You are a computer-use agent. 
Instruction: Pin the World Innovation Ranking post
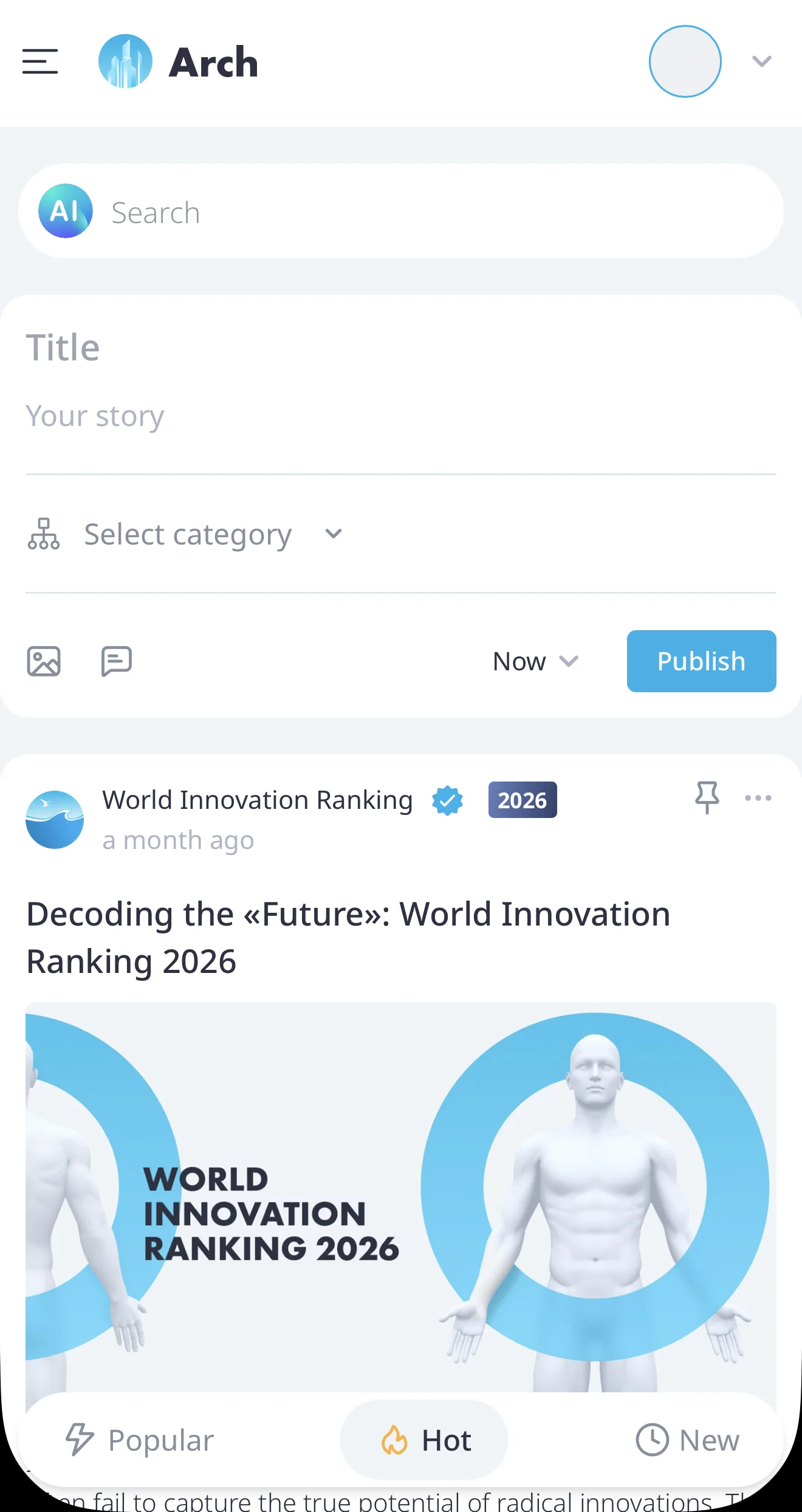point(707,798)
